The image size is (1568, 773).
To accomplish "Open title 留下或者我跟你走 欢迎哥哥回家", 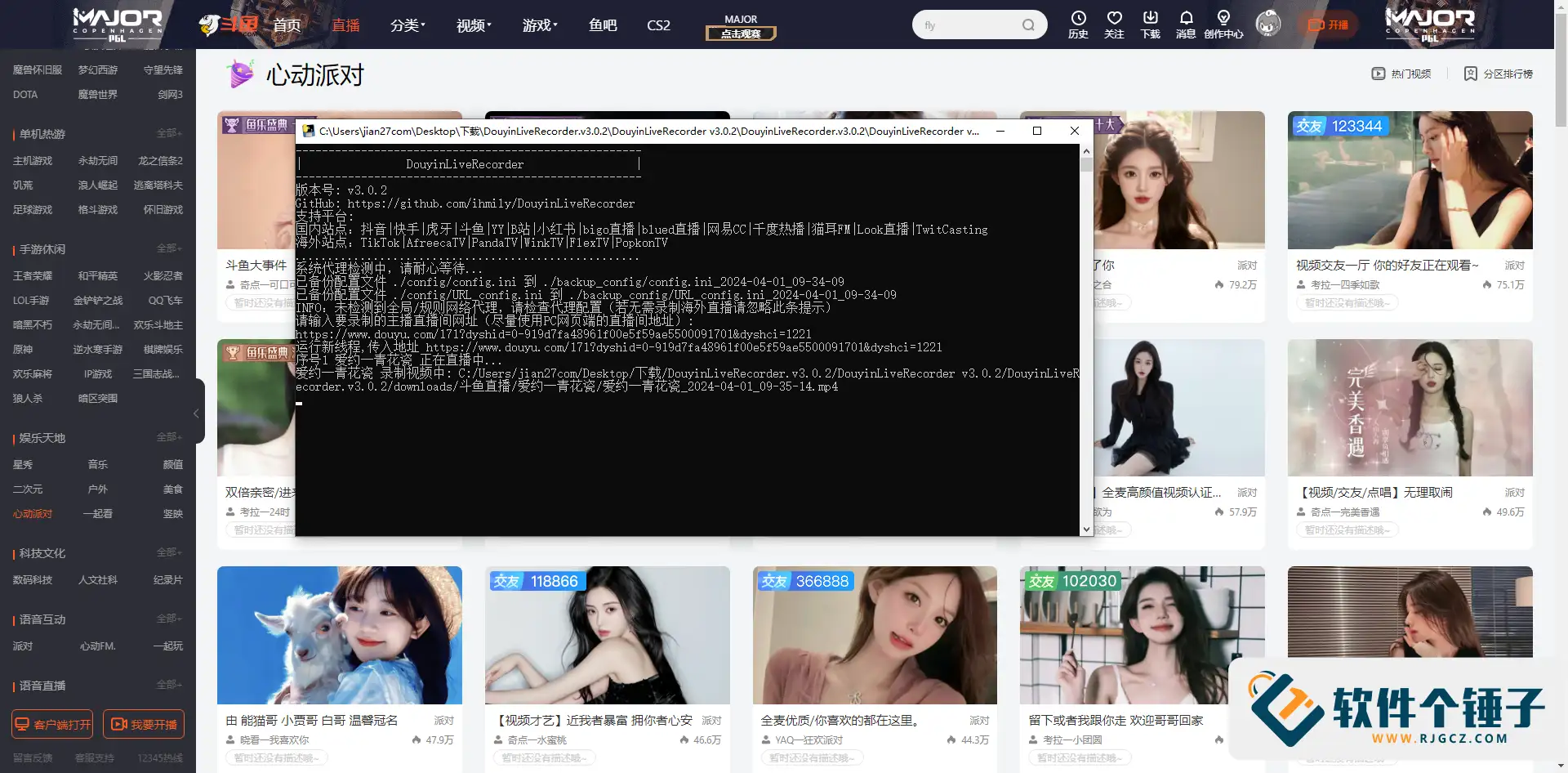I will click(1116, 721).
